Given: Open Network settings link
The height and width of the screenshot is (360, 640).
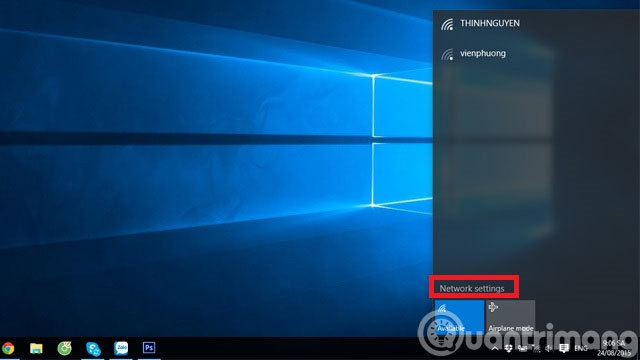Looking at the screenshot, I should click(x=472, y=288).
